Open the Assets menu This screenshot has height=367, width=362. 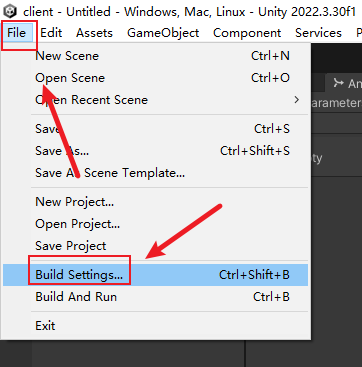[x=94, y=33]
